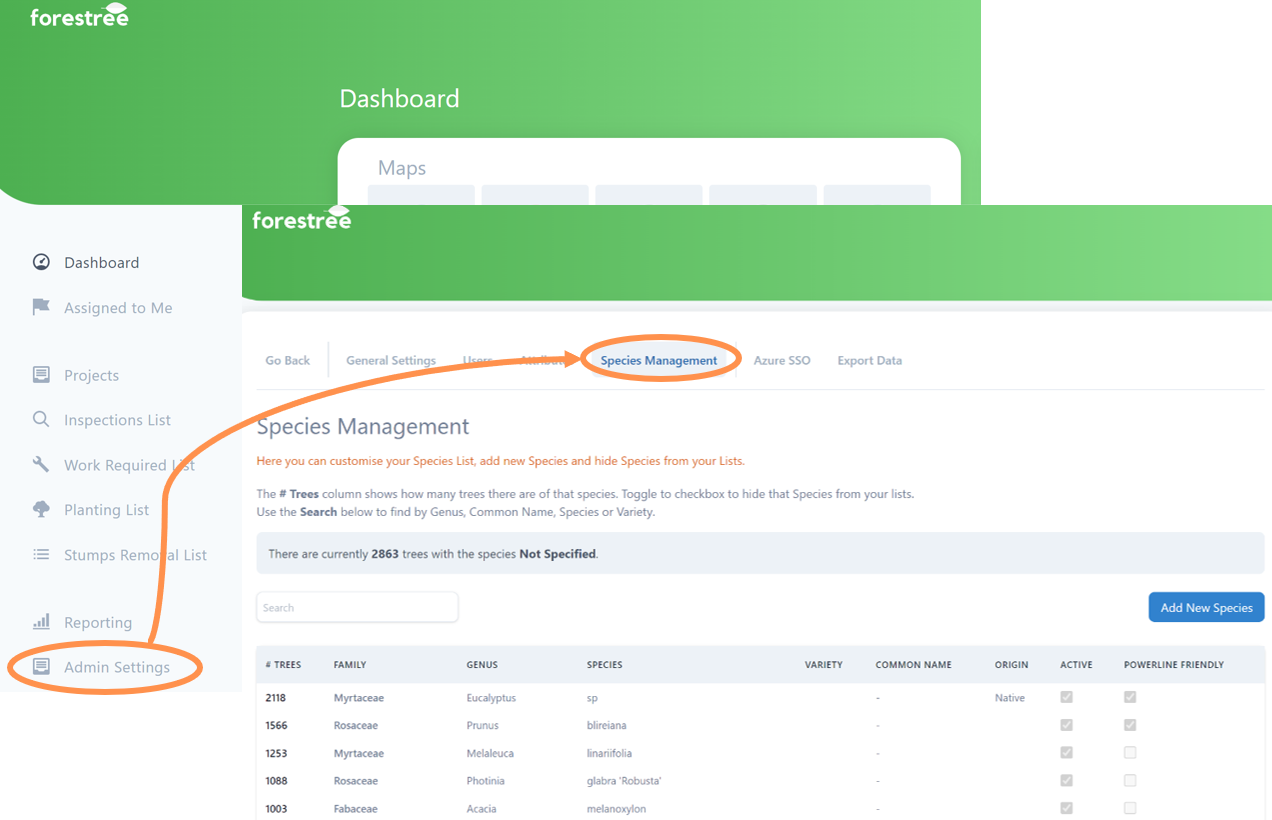This screenshot has height=820, width=1272.
Task: Open the Projects sidebar icon
Action: [41, 374]
